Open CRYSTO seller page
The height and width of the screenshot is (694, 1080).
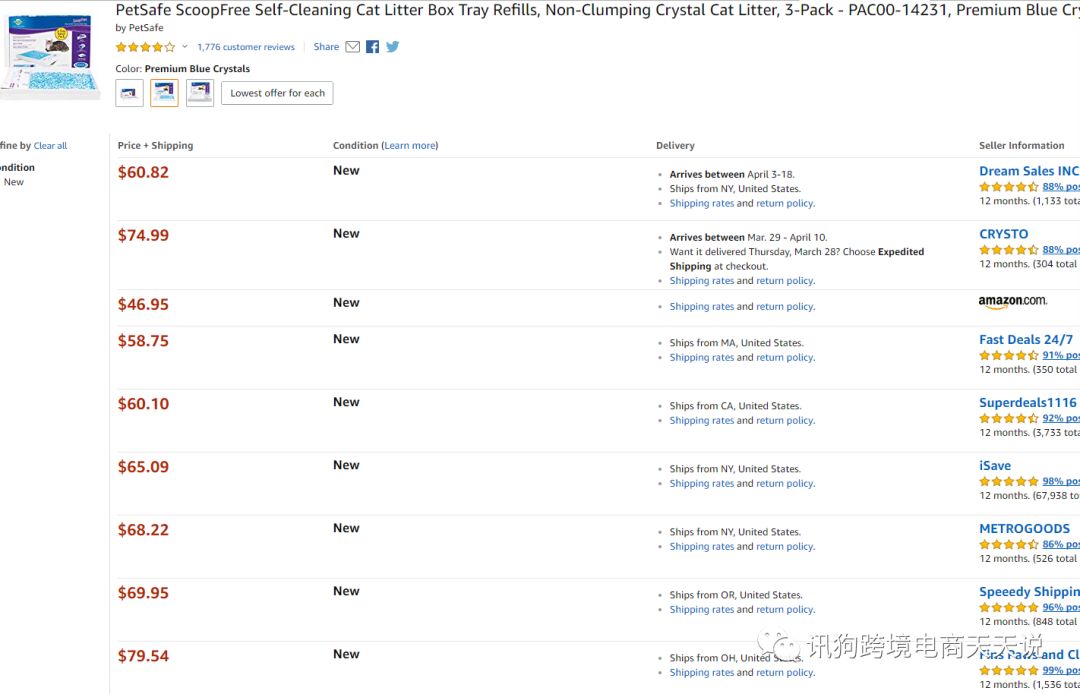click(x=1004, y=234)
